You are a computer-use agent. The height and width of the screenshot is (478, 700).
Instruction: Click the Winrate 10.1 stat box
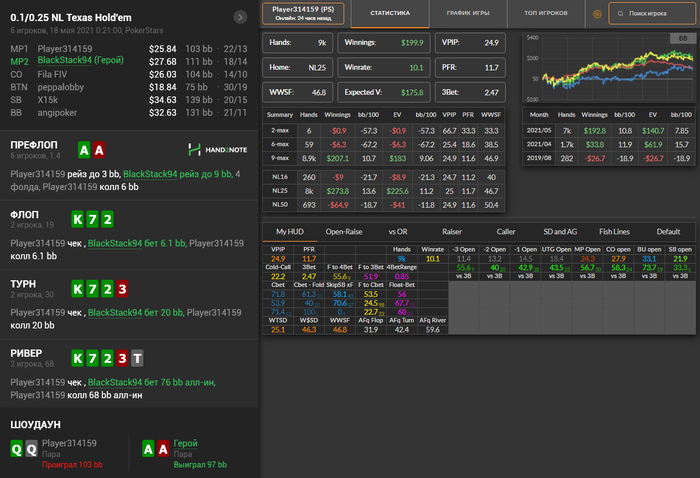point(384,68)
